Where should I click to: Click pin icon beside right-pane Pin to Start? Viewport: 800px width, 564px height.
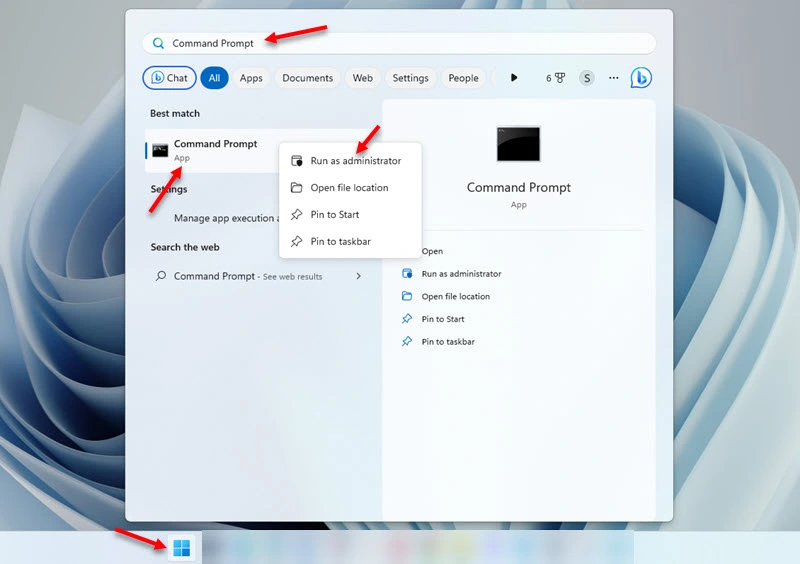click(407, 318)
